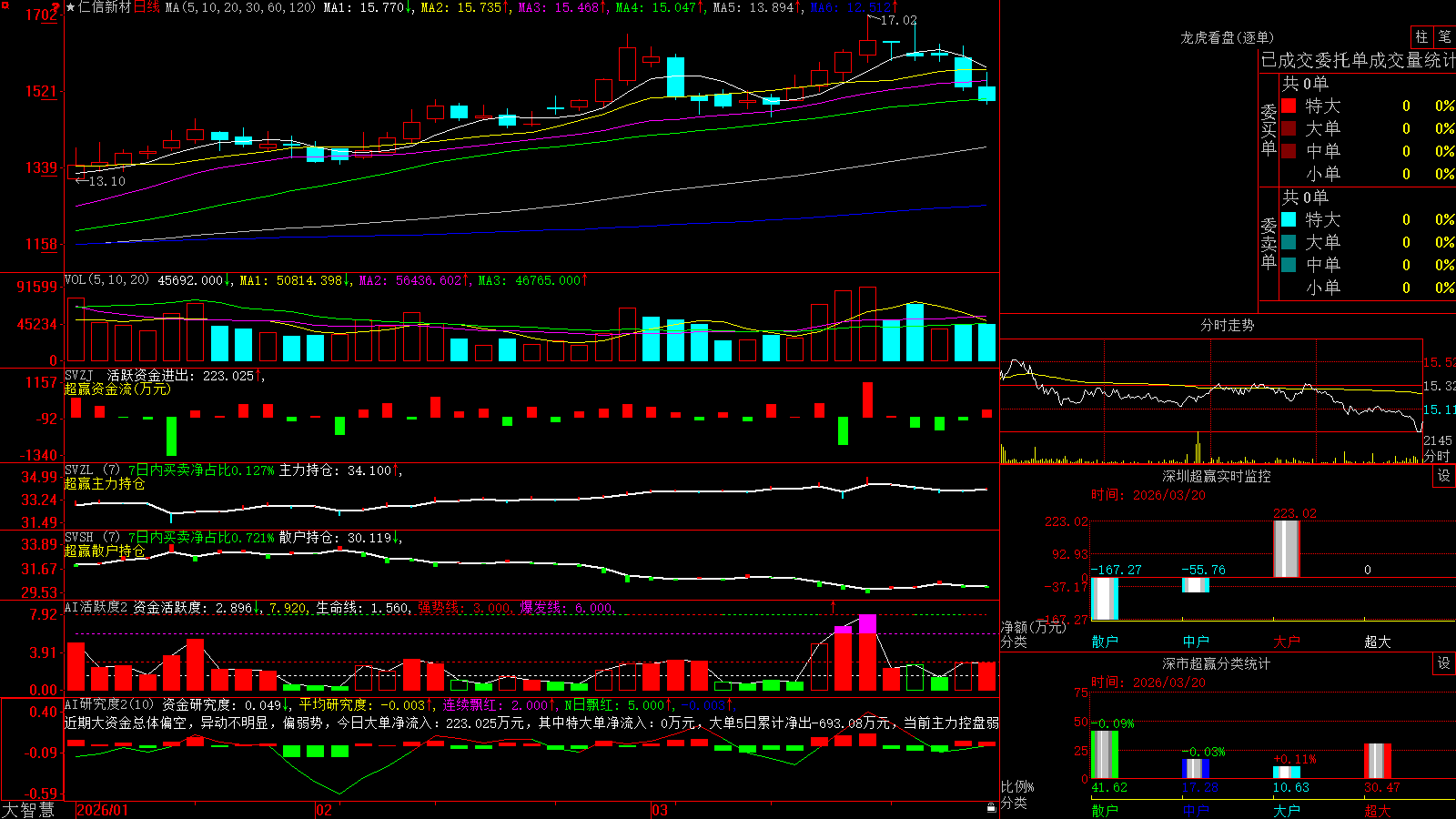Click the 超赢主力持仓 legend
Screen dimensions: 1456x819
[x=105, y=483]
